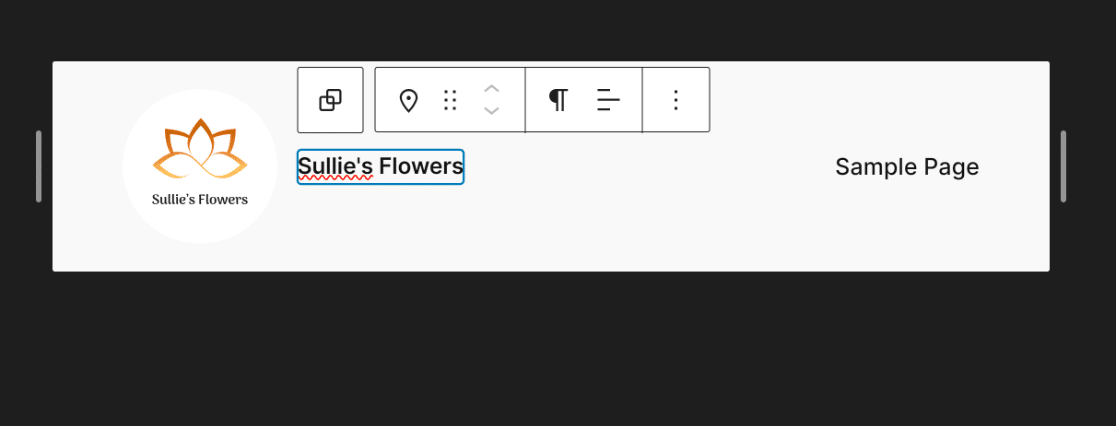Move the Site Title block down
The height and width of the screenshot is (426, 1116).
pos(491,111)
